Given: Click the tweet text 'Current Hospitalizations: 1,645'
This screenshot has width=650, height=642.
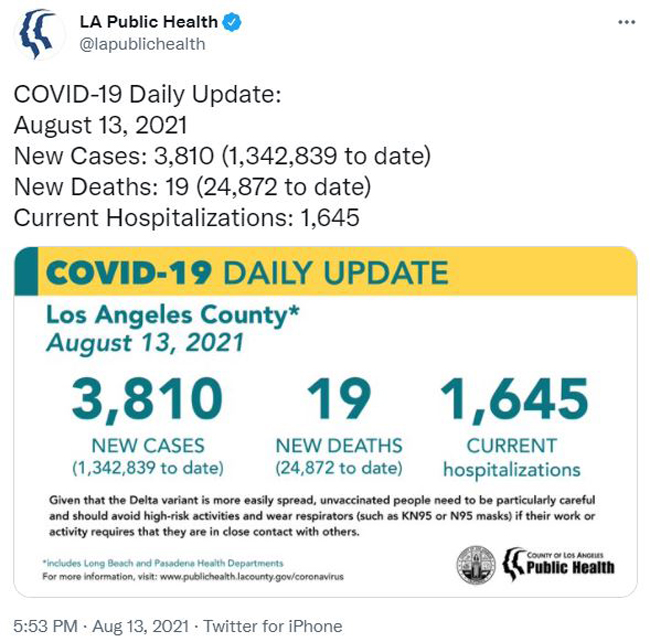Looking at the screenshot, I should point(187,218).
